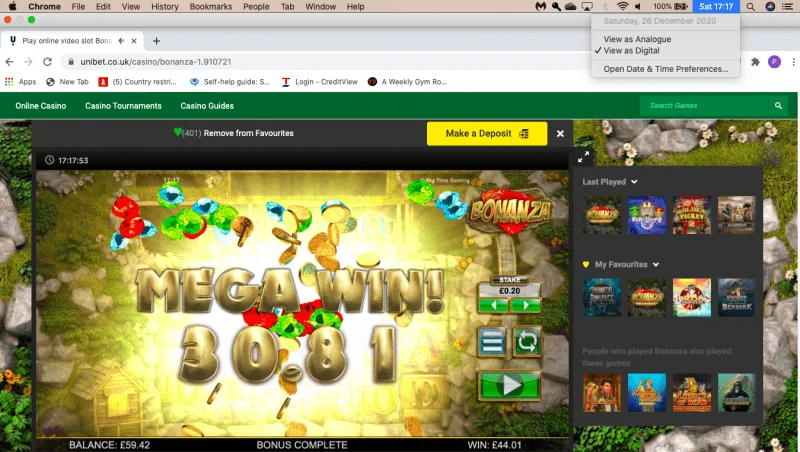Click the Search Games field
This screenshot has width=800, height=452.
tap(705, 106)
